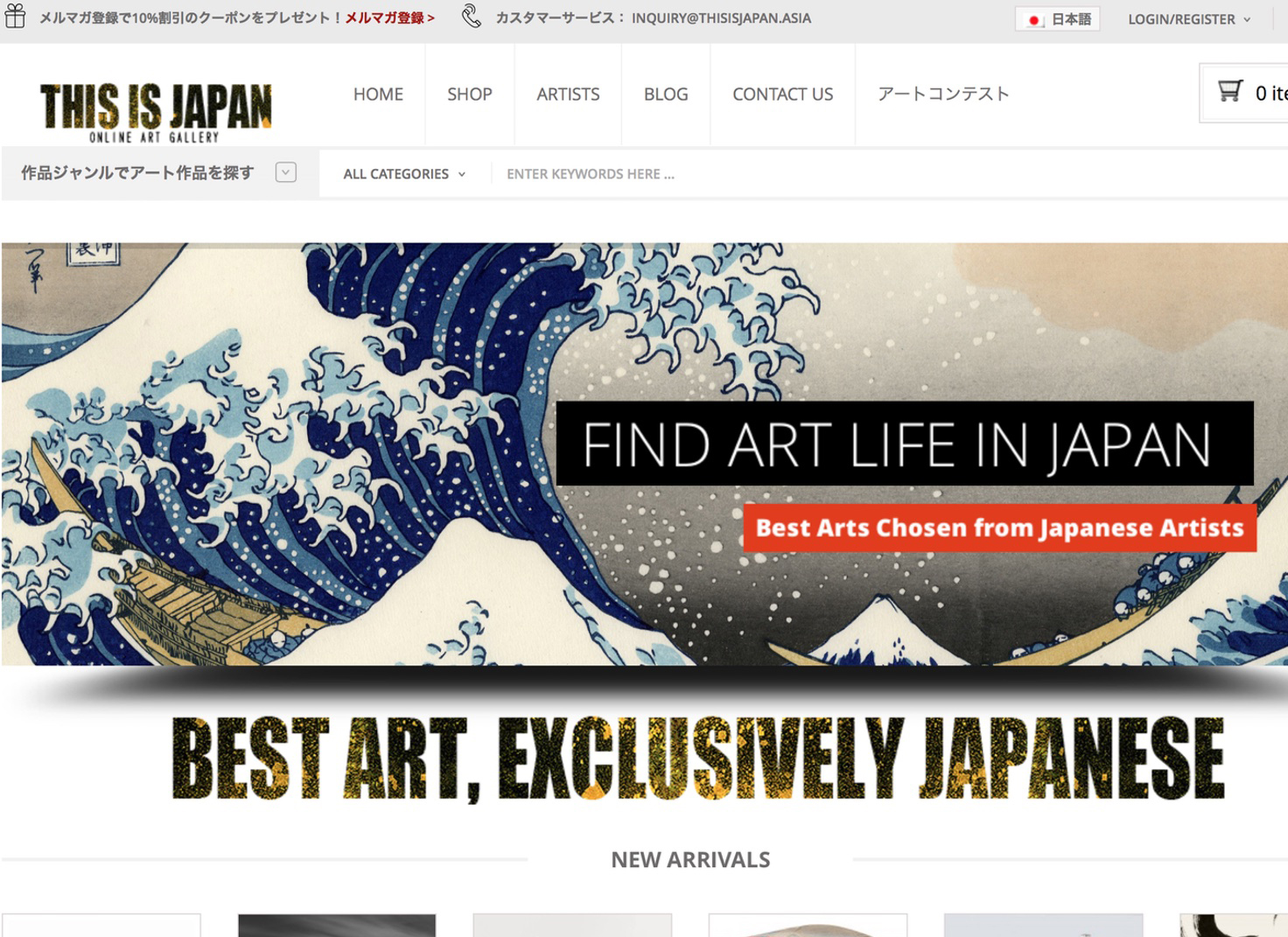Open the アートコンテスト menu item
This screenshot has width=1288, height=937.
click(943, 94)
